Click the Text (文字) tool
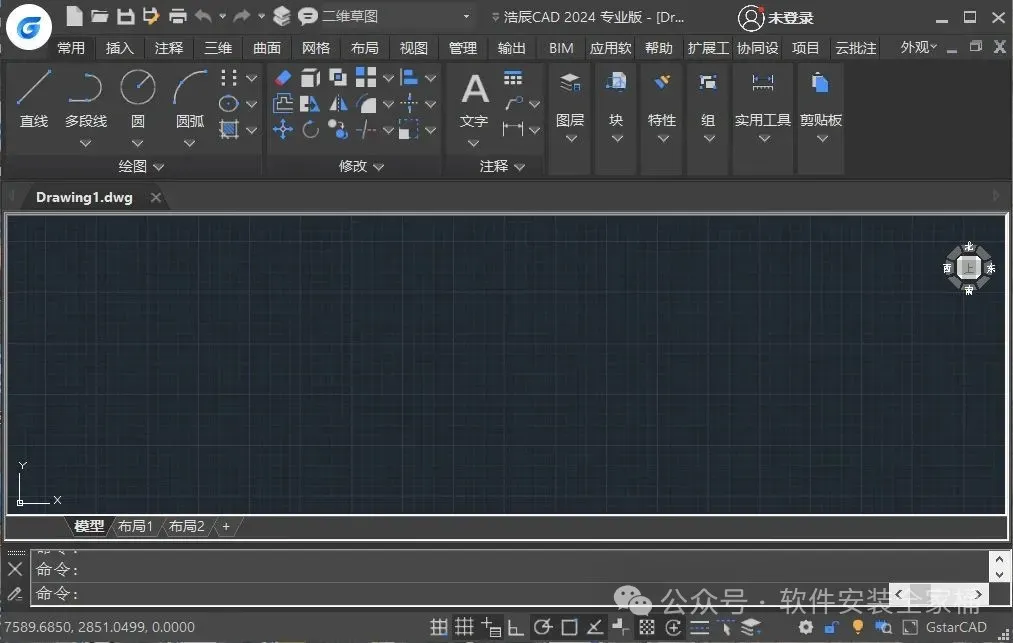This screenshot has width=1013, height=643. pos(475,98)
